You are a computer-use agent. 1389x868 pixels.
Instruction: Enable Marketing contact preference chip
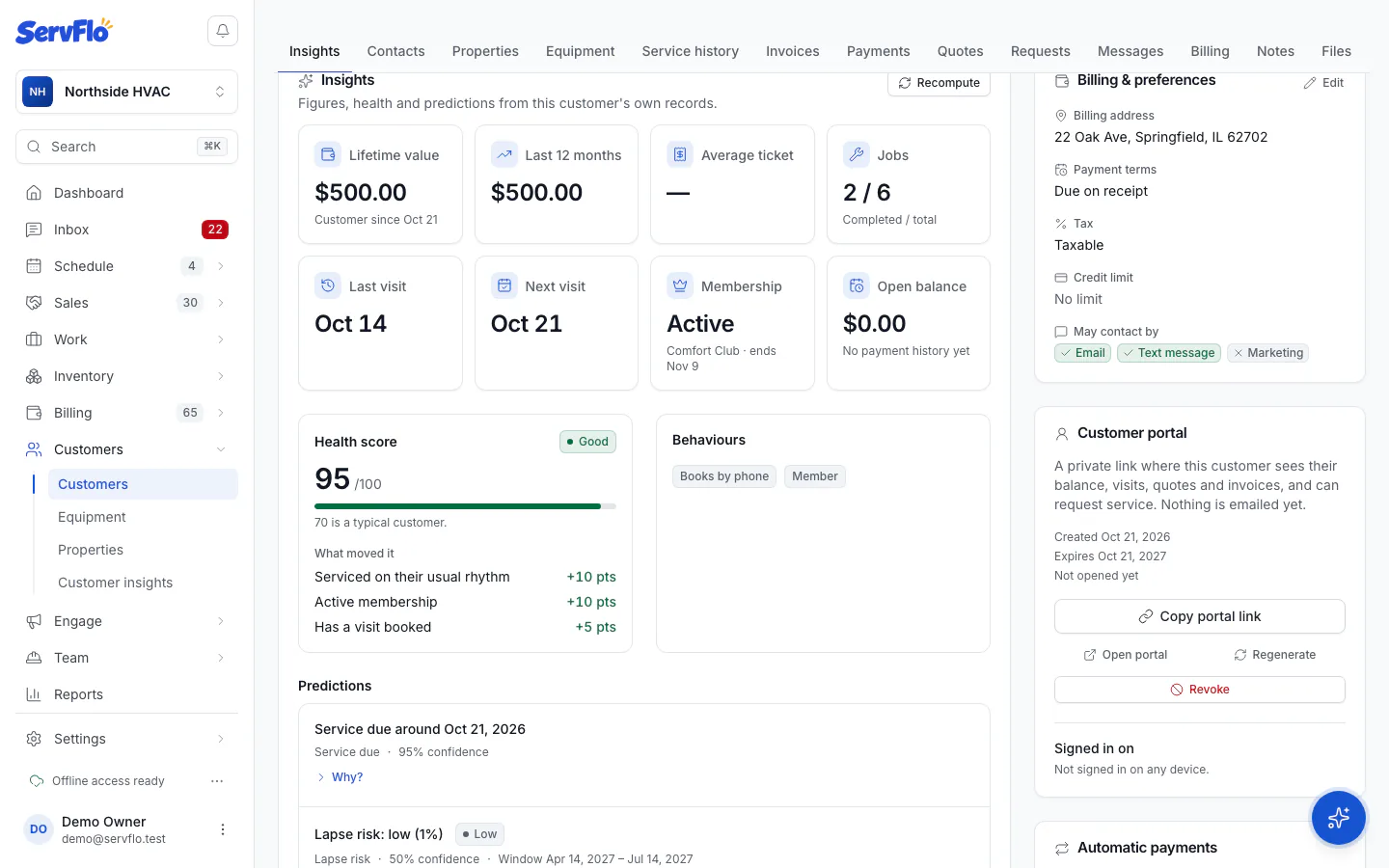click(x=1267, y=353)
